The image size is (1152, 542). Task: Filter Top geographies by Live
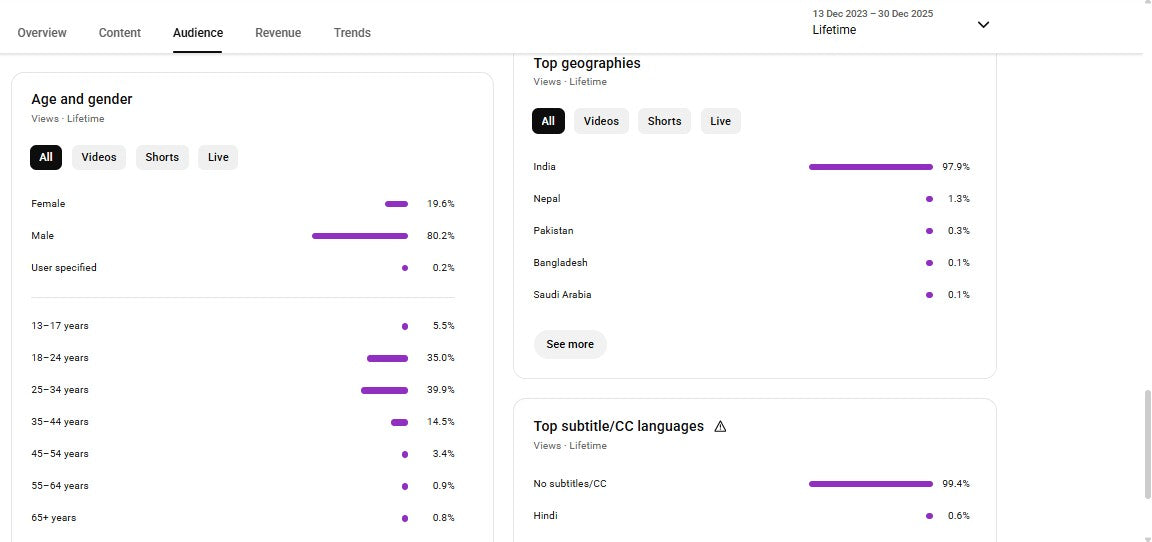720,121
